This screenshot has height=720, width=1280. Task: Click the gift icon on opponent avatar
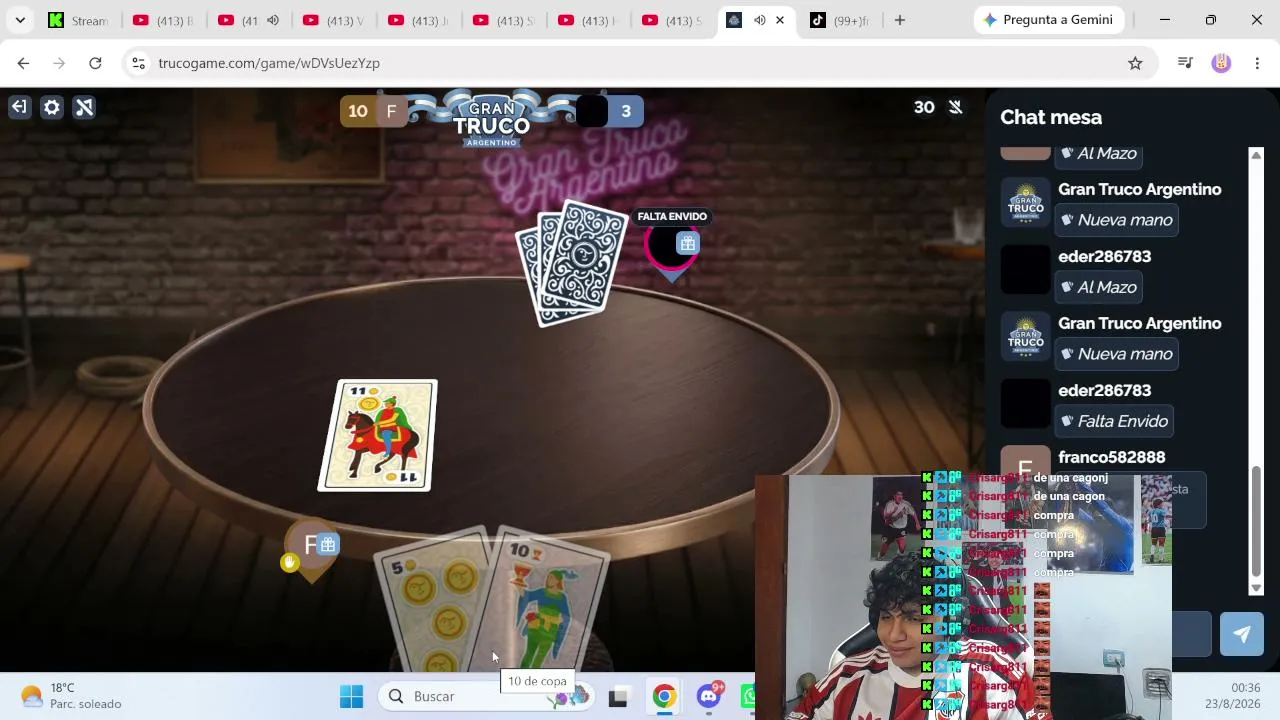687,243
